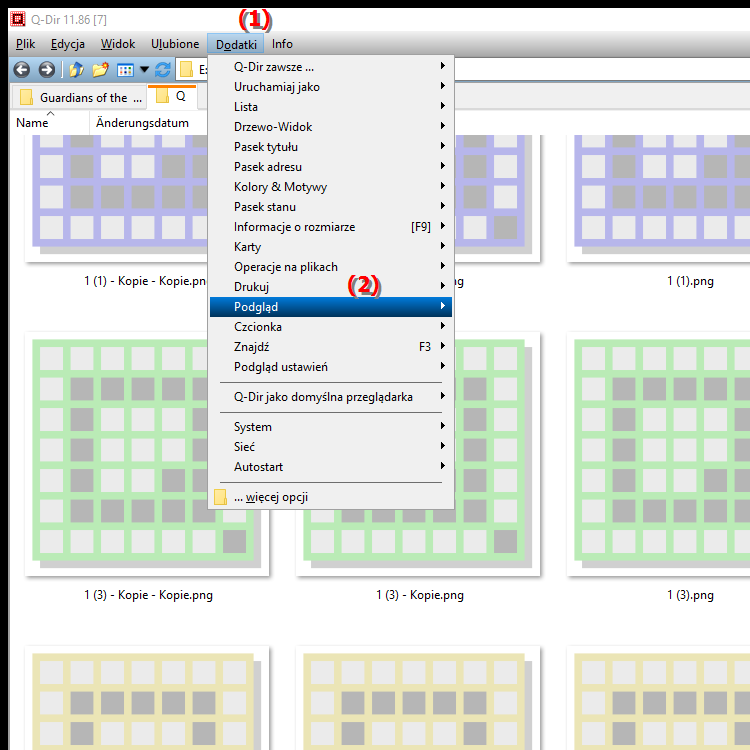Expand the Uruchamiaj jako submenu
The image size is (750, 750).
331,87
